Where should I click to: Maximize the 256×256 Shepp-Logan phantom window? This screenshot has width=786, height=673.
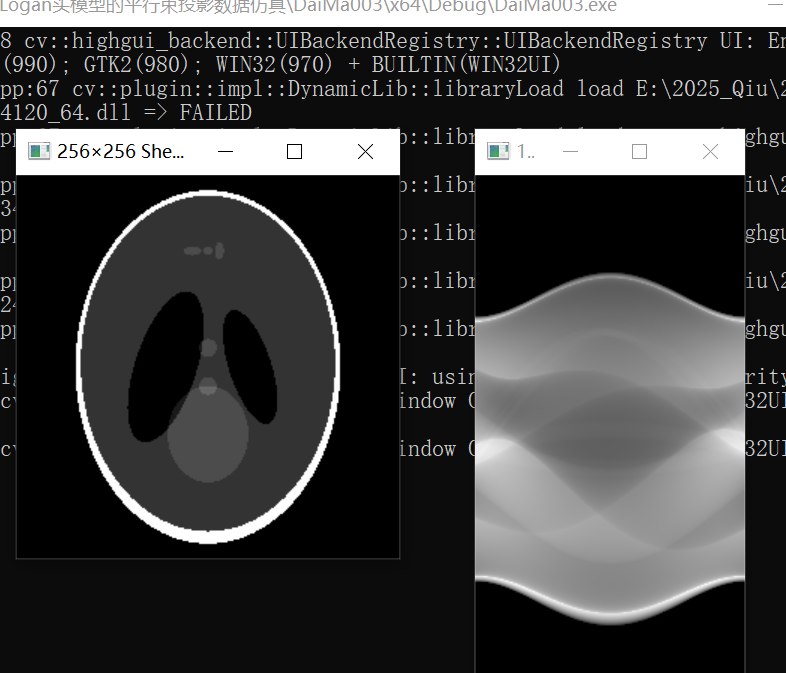[x=294, y=151]
